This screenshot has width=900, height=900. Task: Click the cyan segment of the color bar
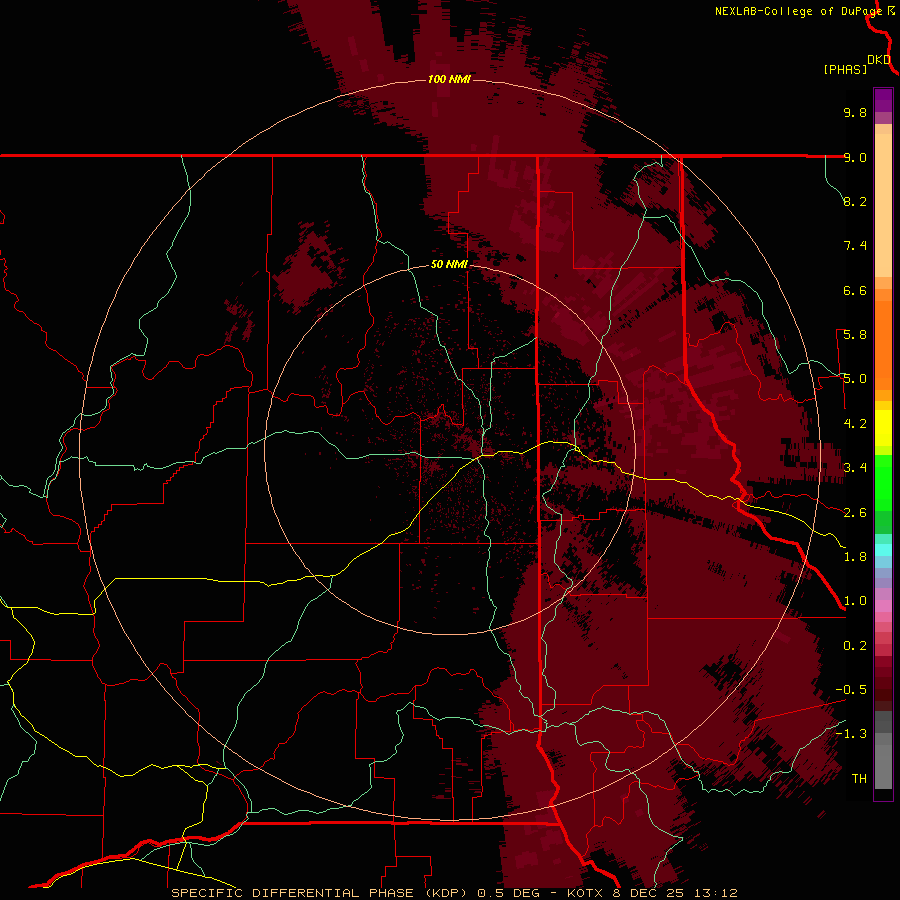[883, 550]
